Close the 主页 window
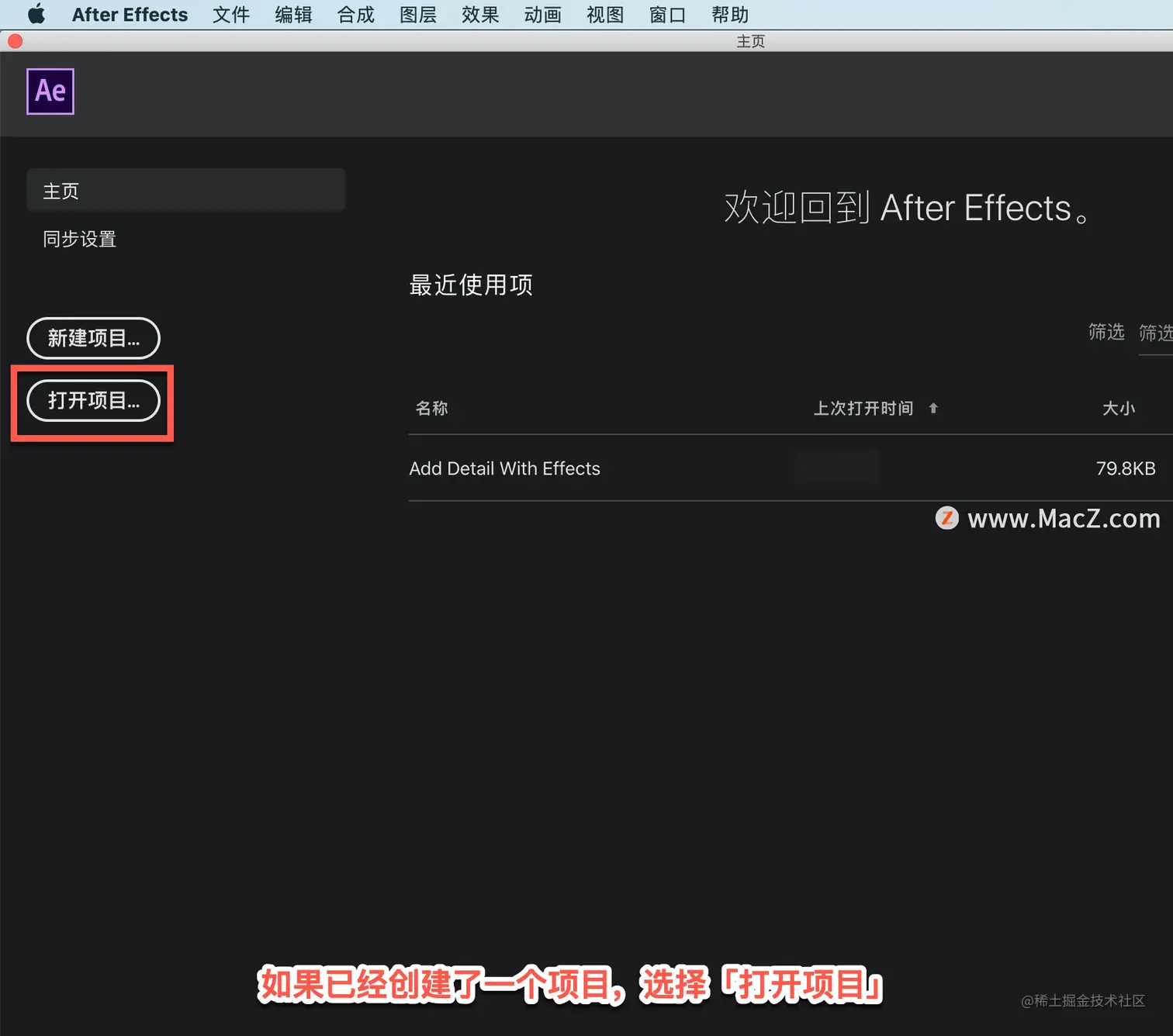Screen dimensions: 1173x1036 click(16, 41)
